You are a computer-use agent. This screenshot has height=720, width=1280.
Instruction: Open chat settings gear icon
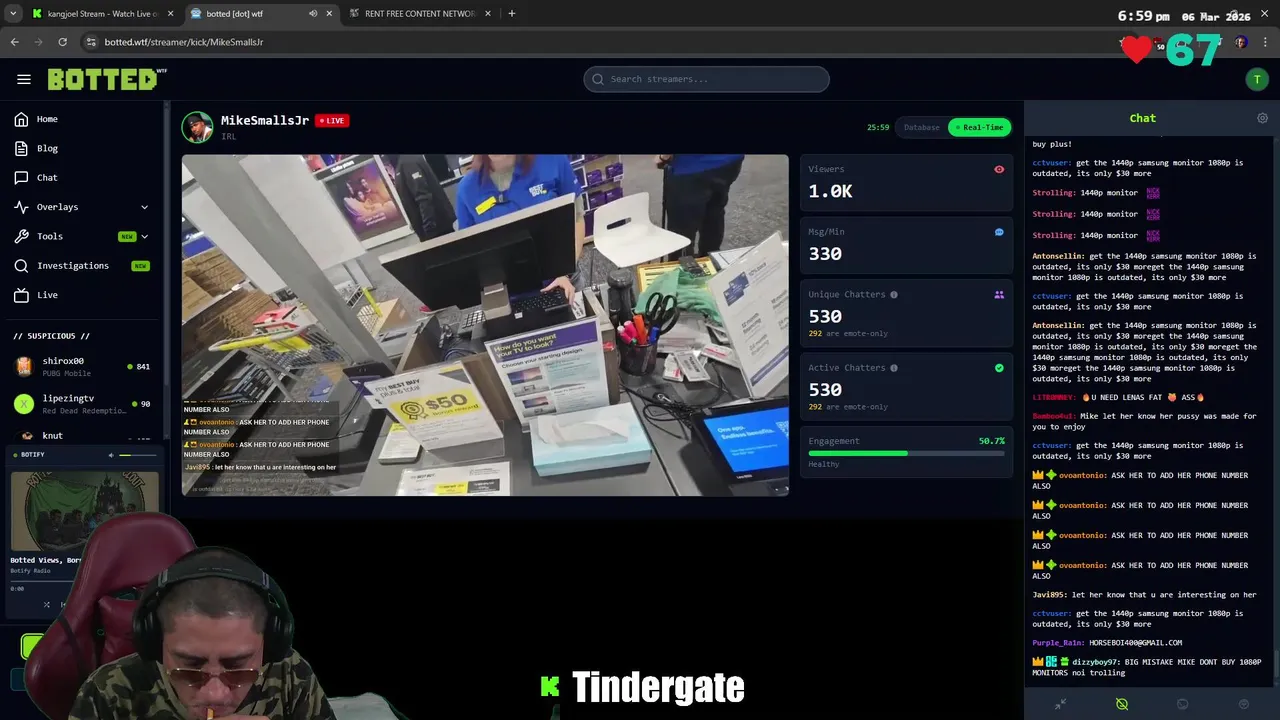pos(1262,118)
